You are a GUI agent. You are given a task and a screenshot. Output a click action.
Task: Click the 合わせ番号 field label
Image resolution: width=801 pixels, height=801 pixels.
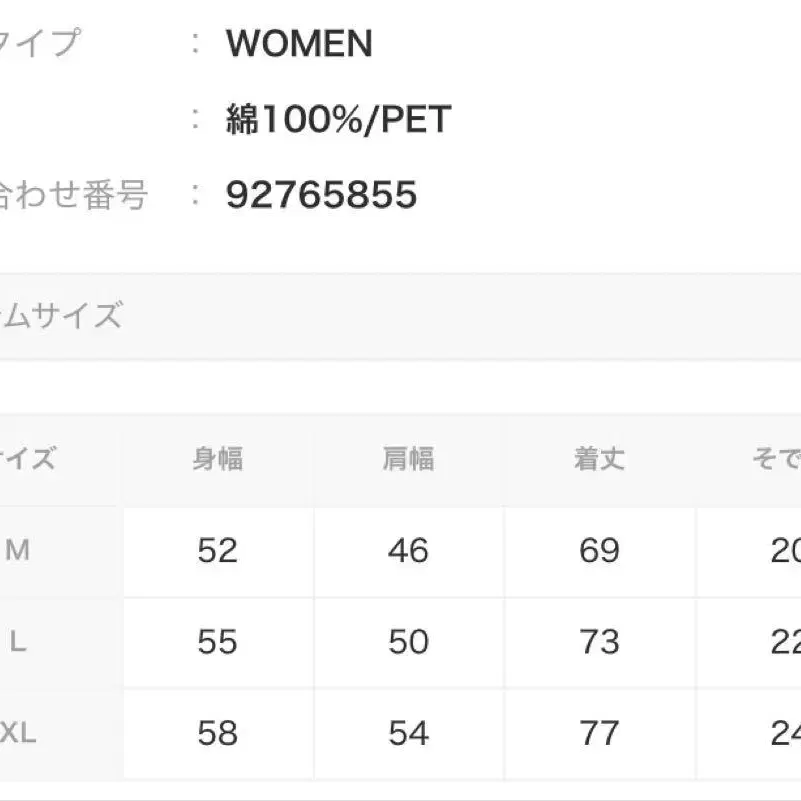pos(72,194)
